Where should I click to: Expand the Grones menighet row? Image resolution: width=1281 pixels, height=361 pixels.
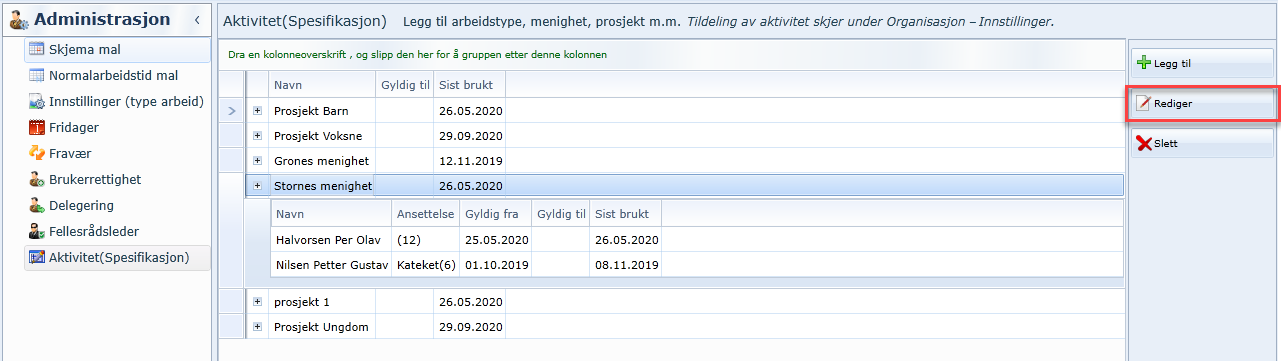coord(257,160)
